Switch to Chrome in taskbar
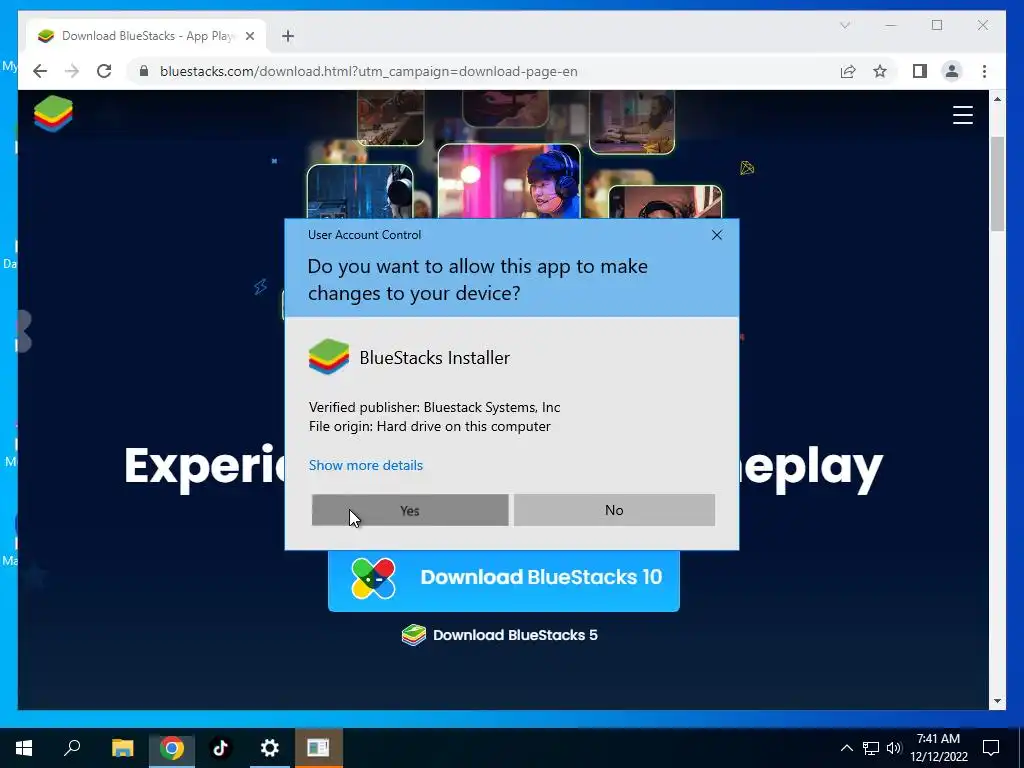This screenshot has width=1024, height=768. coord(172,748)
